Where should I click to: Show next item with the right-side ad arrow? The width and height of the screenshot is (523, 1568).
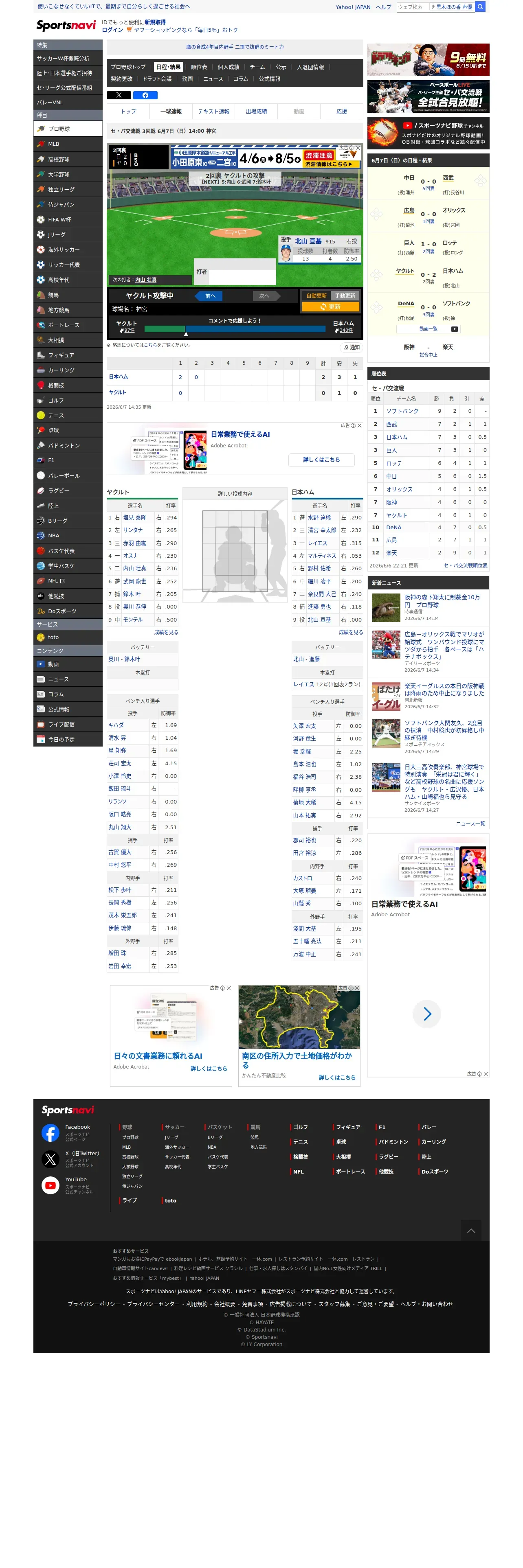427,1014
